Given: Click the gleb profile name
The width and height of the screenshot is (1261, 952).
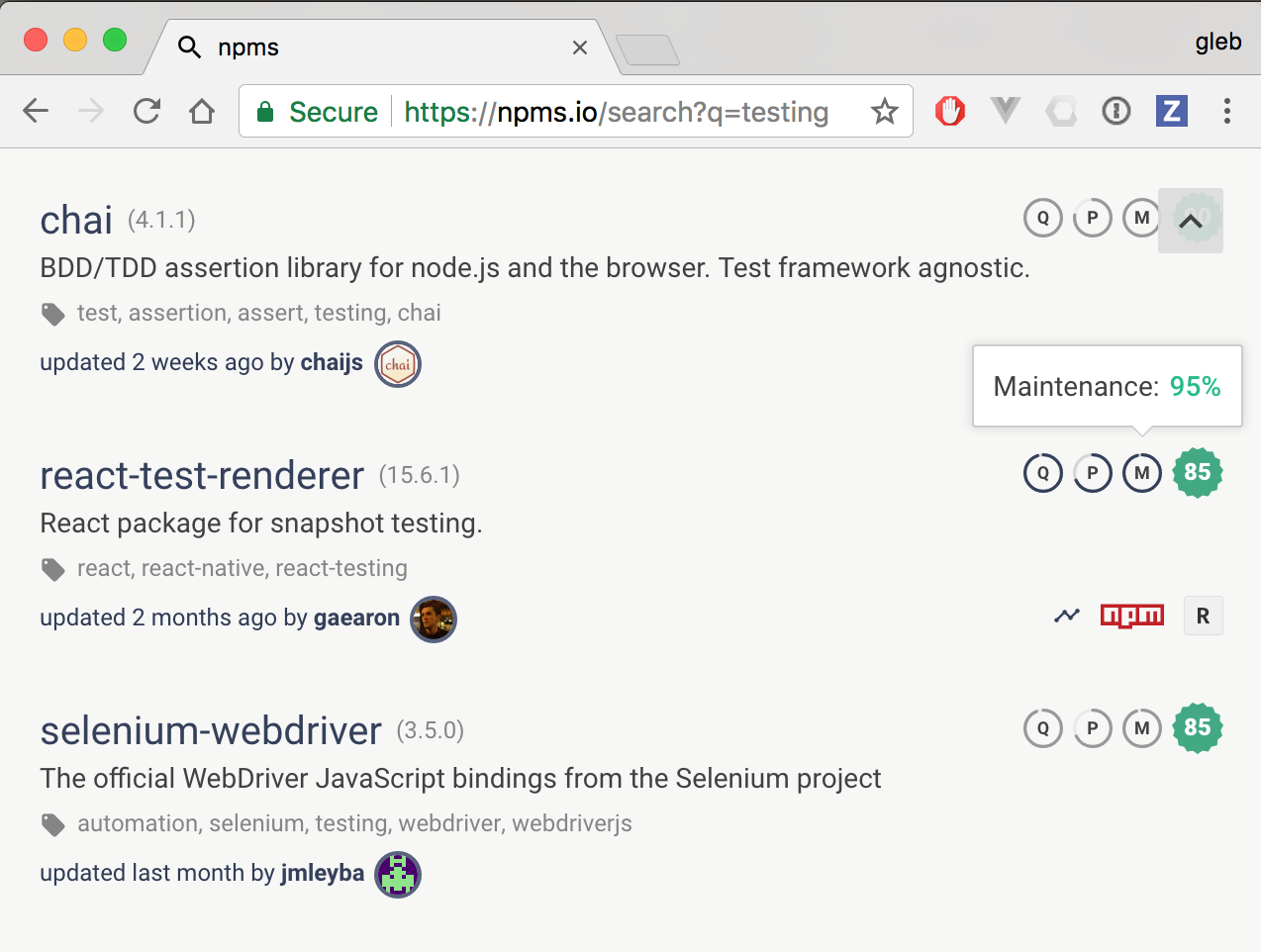Looking at the screenshot, I should [x=1218, y=42].
